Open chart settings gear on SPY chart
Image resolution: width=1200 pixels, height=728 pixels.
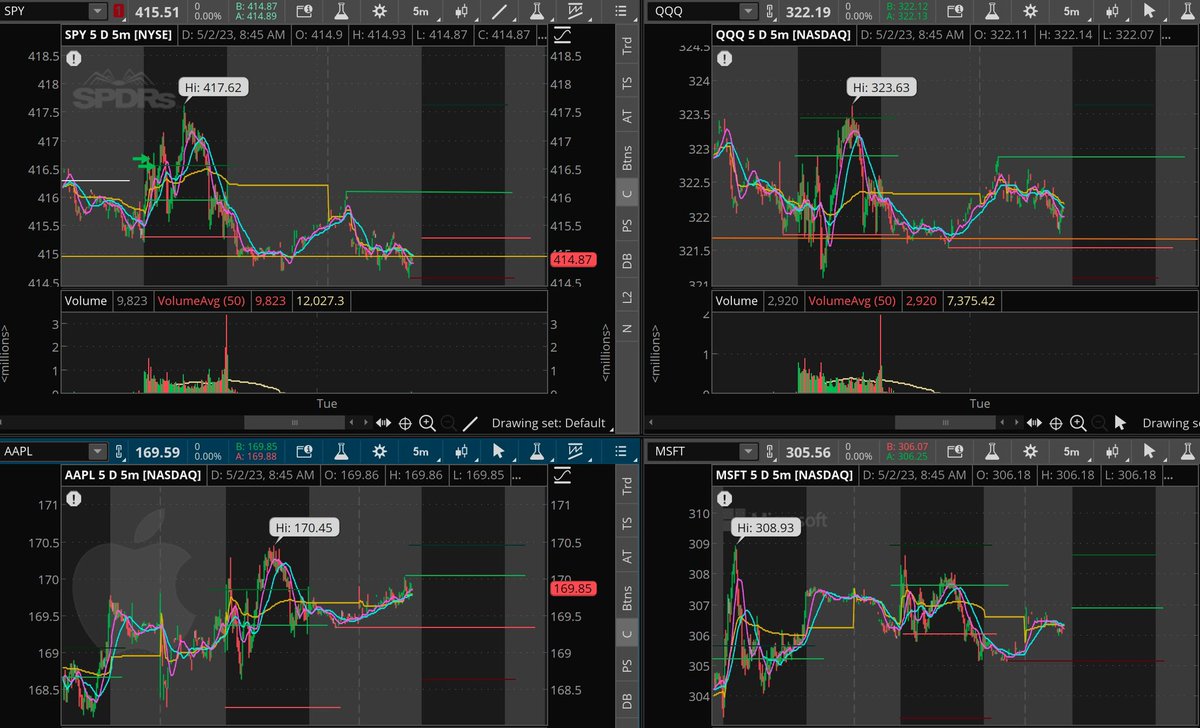380,11
